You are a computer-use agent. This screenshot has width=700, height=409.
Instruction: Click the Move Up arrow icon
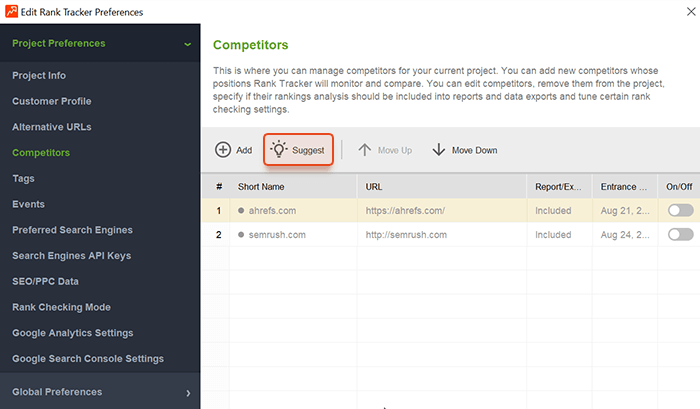[x=365, y=150]
